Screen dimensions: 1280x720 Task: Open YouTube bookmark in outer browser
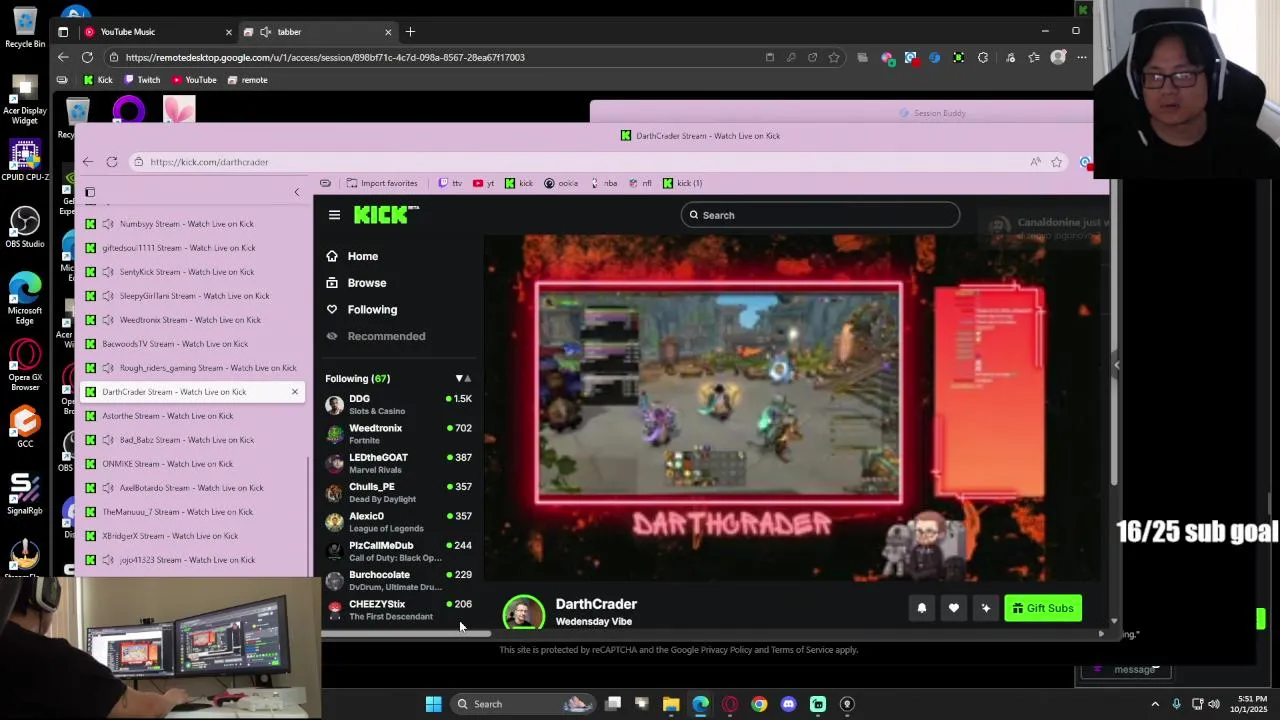click(x=194, y=80)
